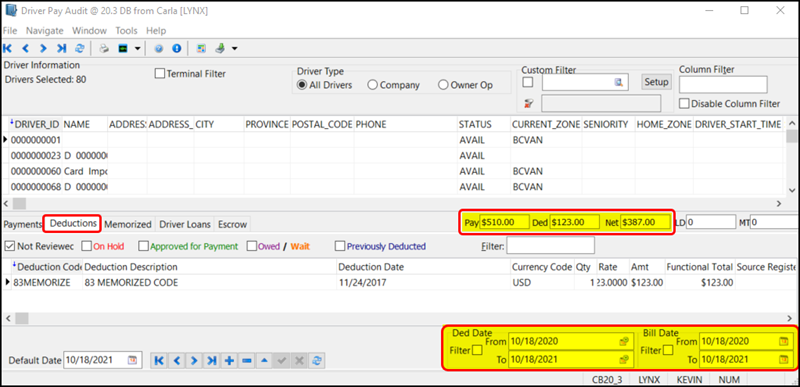800x387 pixels.
Task: Open the Navigate menu
Action: coord(45,31)
